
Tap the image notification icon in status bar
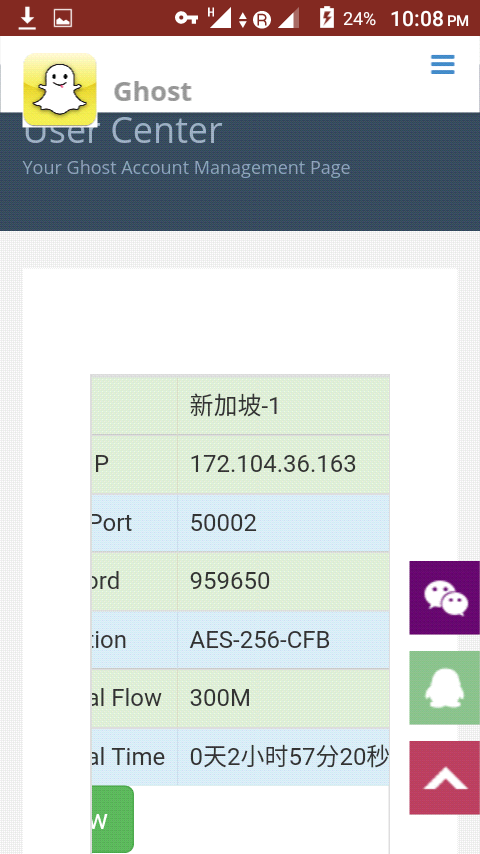coord(63,19)
